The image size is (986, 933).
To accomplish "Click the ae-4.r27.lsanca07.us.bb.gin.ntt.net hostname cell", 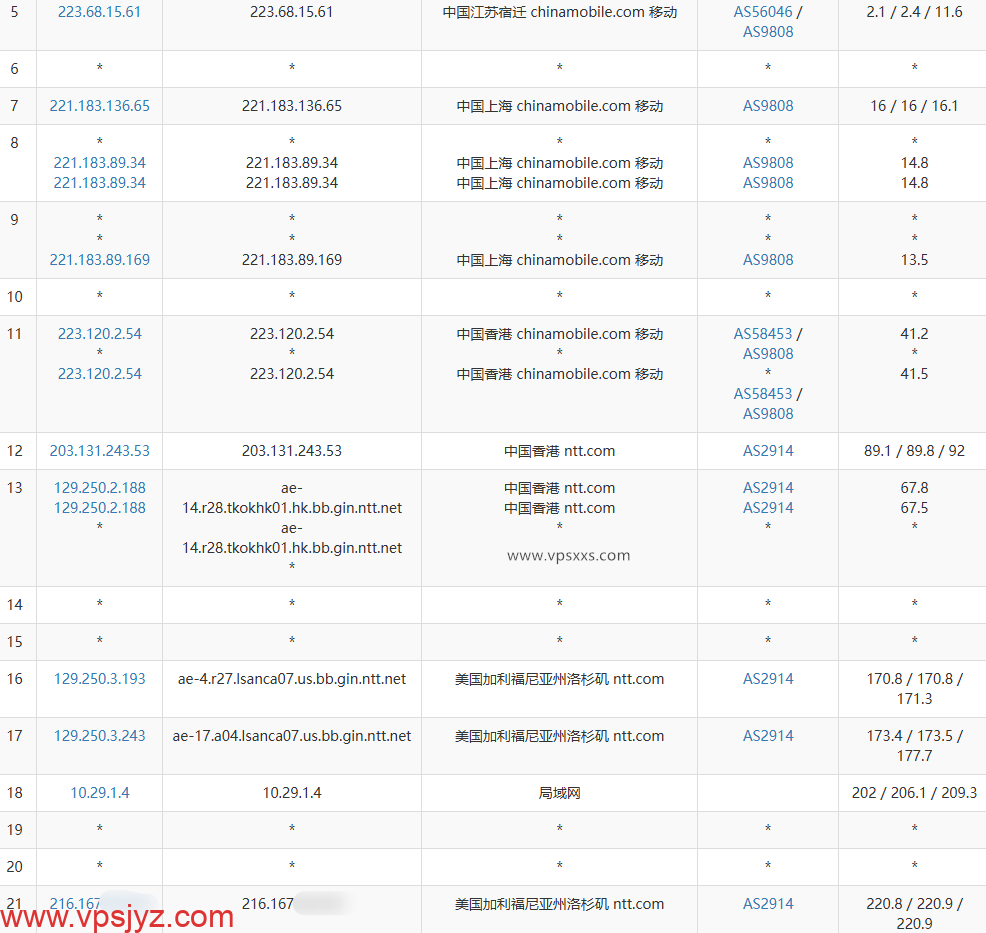I will (x=292, y=679).
